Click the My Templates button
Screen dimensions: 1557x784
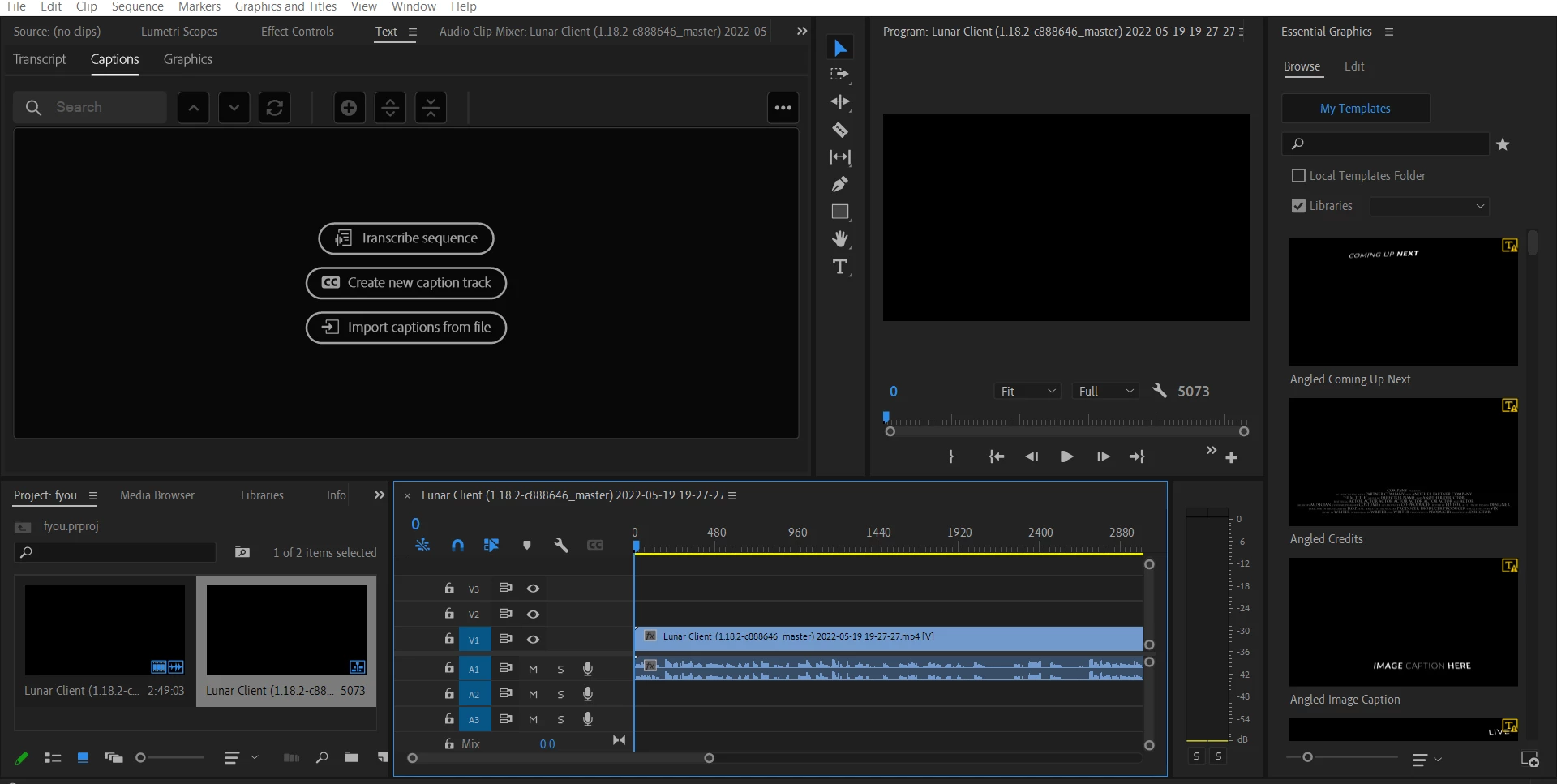click(x=1356, y=109)
